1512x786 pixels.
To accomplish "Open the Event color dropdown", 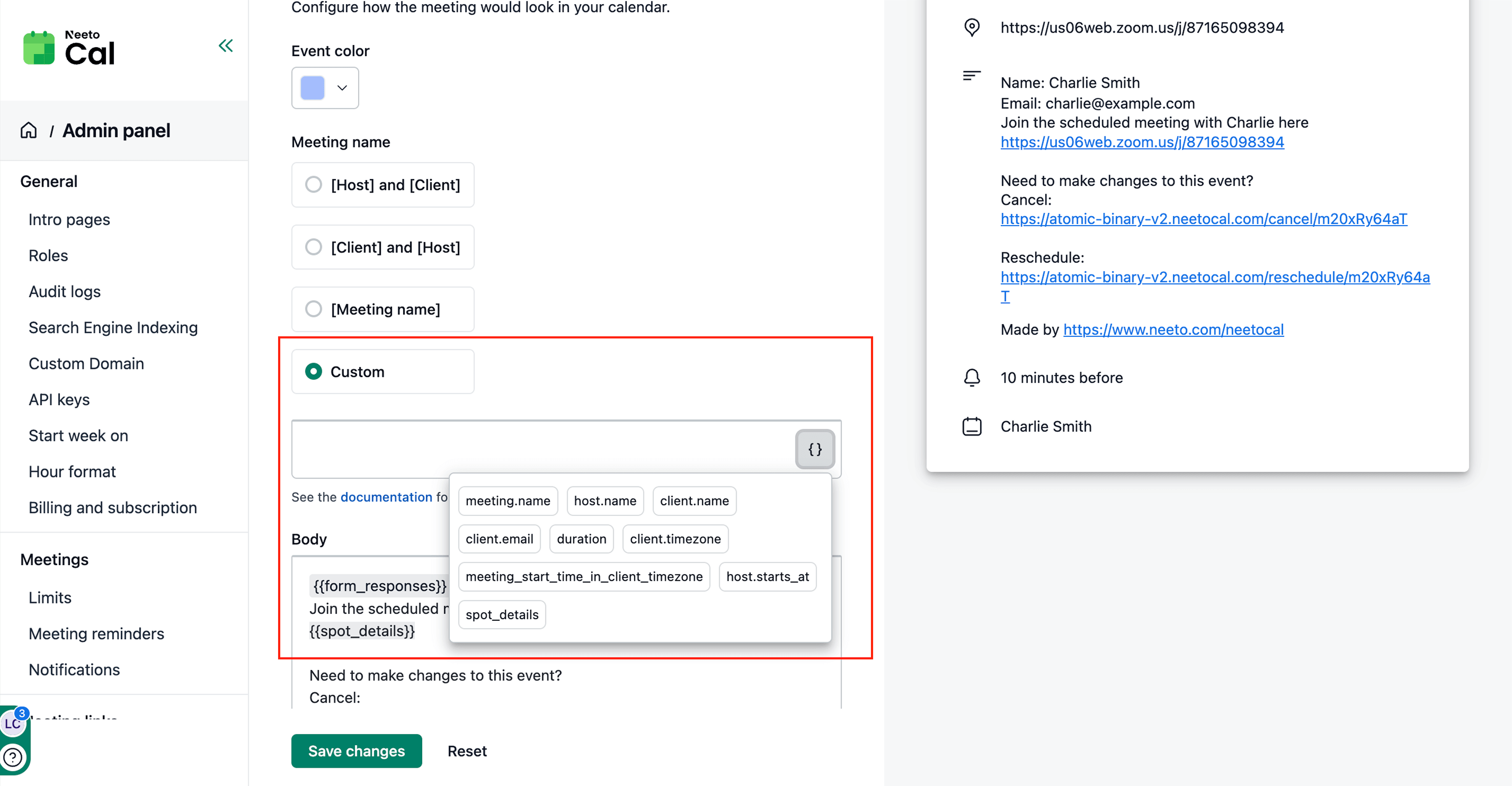I will point(342,88).
